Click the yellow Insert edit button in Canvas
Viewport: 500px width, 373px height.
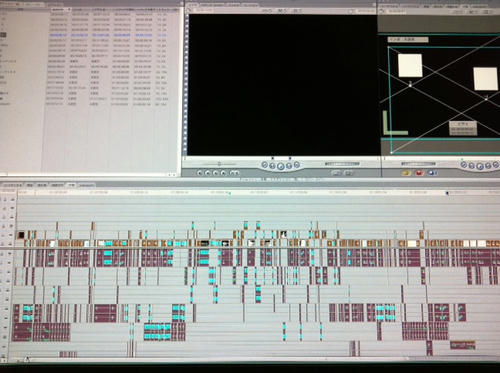point(406,173)
